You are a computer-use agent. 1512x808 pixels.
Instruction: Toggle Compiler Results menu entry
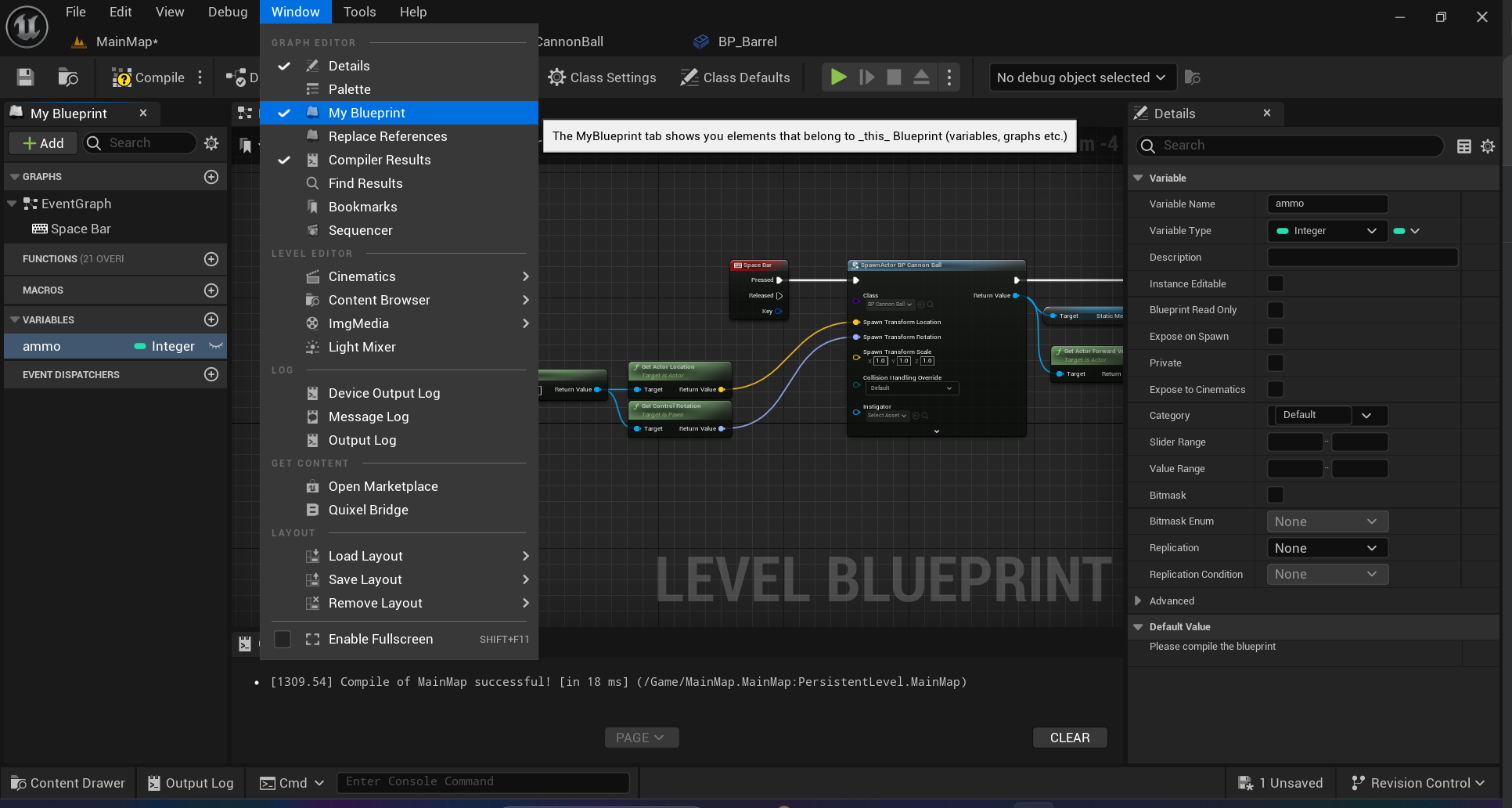coord(399,160)
